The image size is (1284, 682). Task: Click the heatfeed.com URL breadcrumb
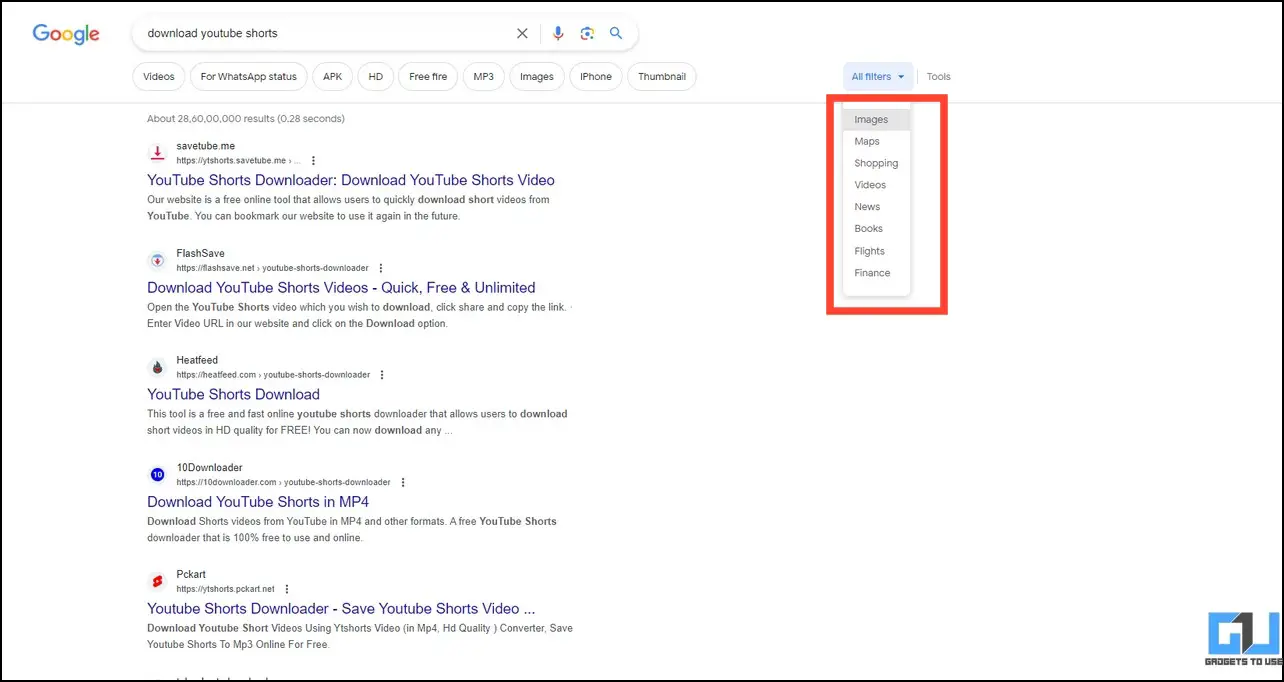point(273,375)
